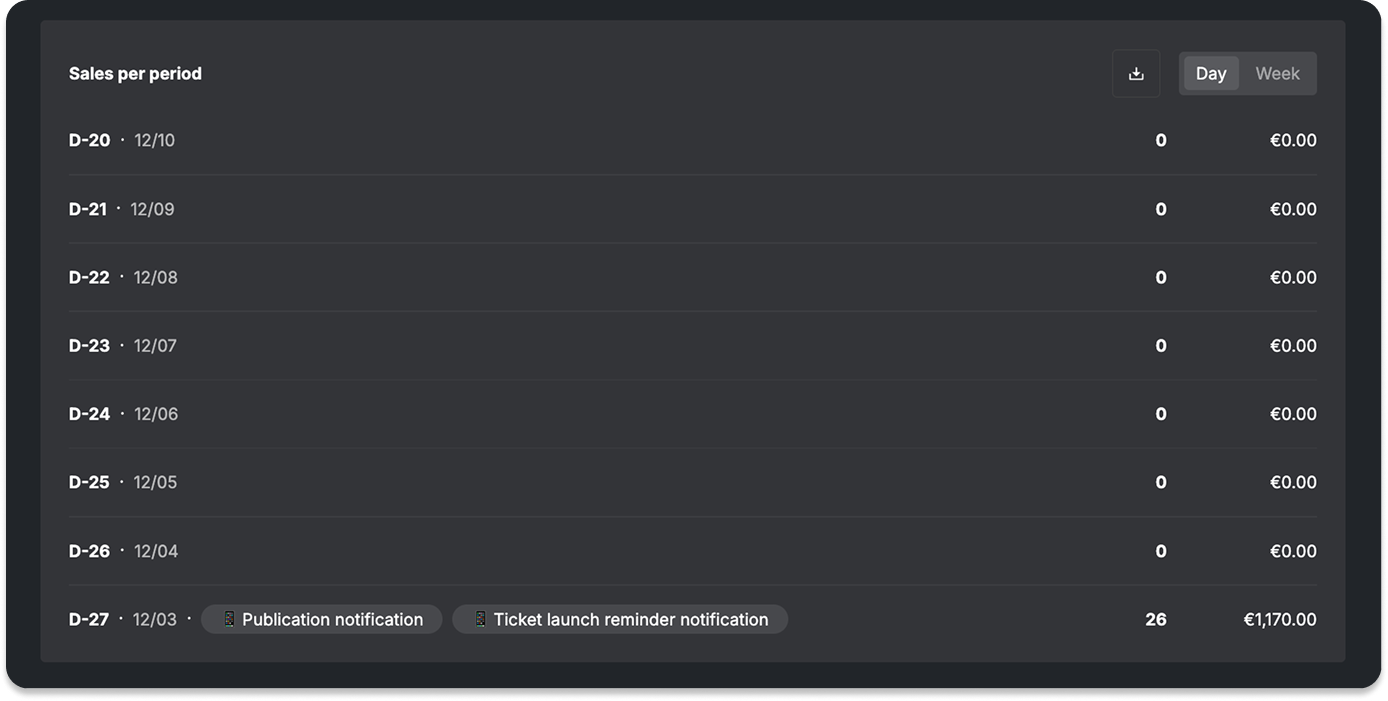Select the D-23 row dated 12/07
The image size is (1388, 701).
click(x=692, y=345)
